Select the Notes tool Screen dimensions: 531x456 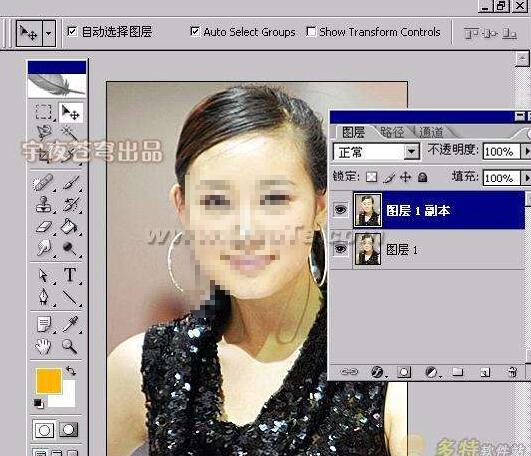[x=43, y=324]
